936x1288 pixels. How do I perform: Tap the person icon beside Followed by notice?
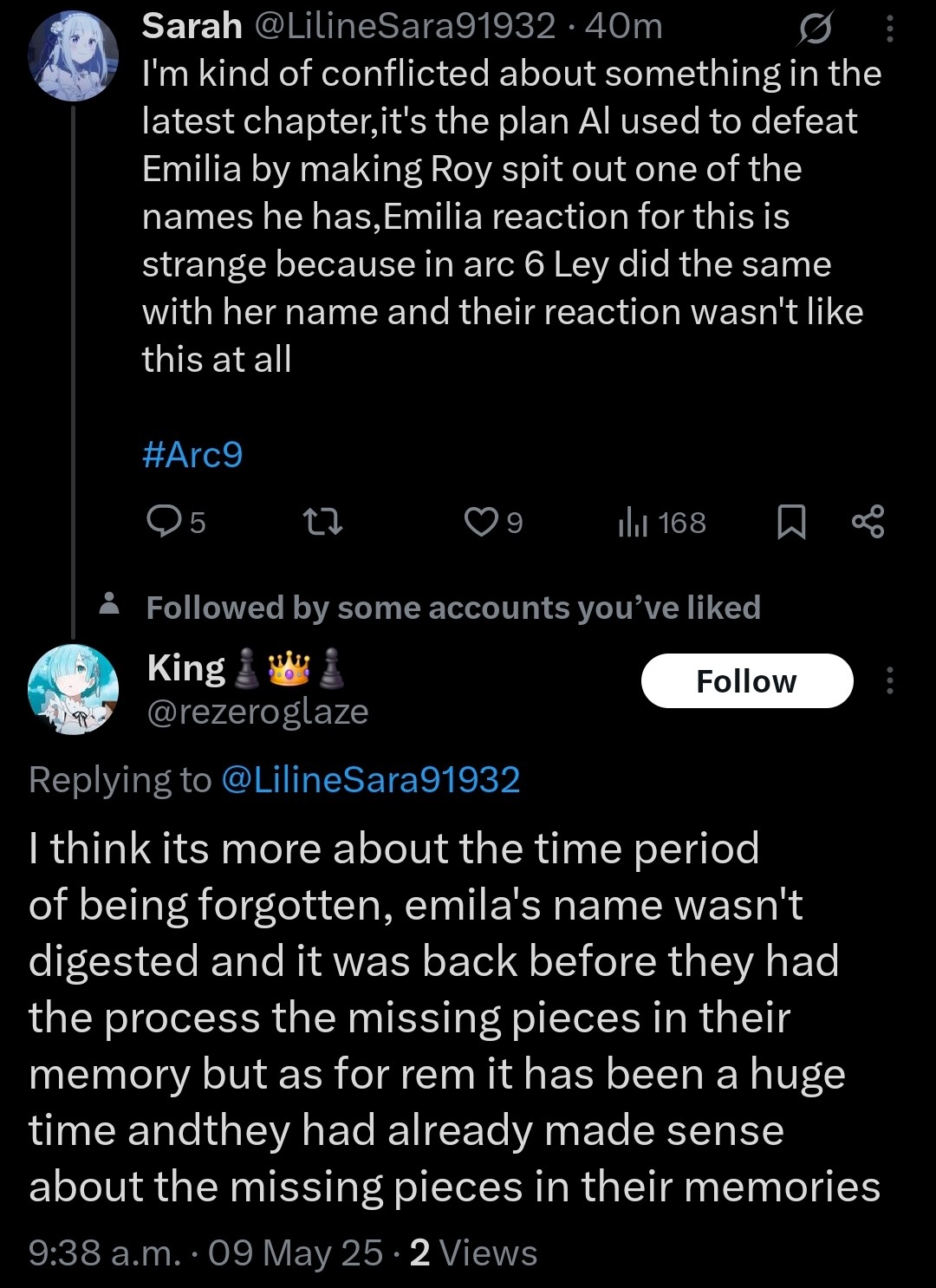[x=109, y=604]
